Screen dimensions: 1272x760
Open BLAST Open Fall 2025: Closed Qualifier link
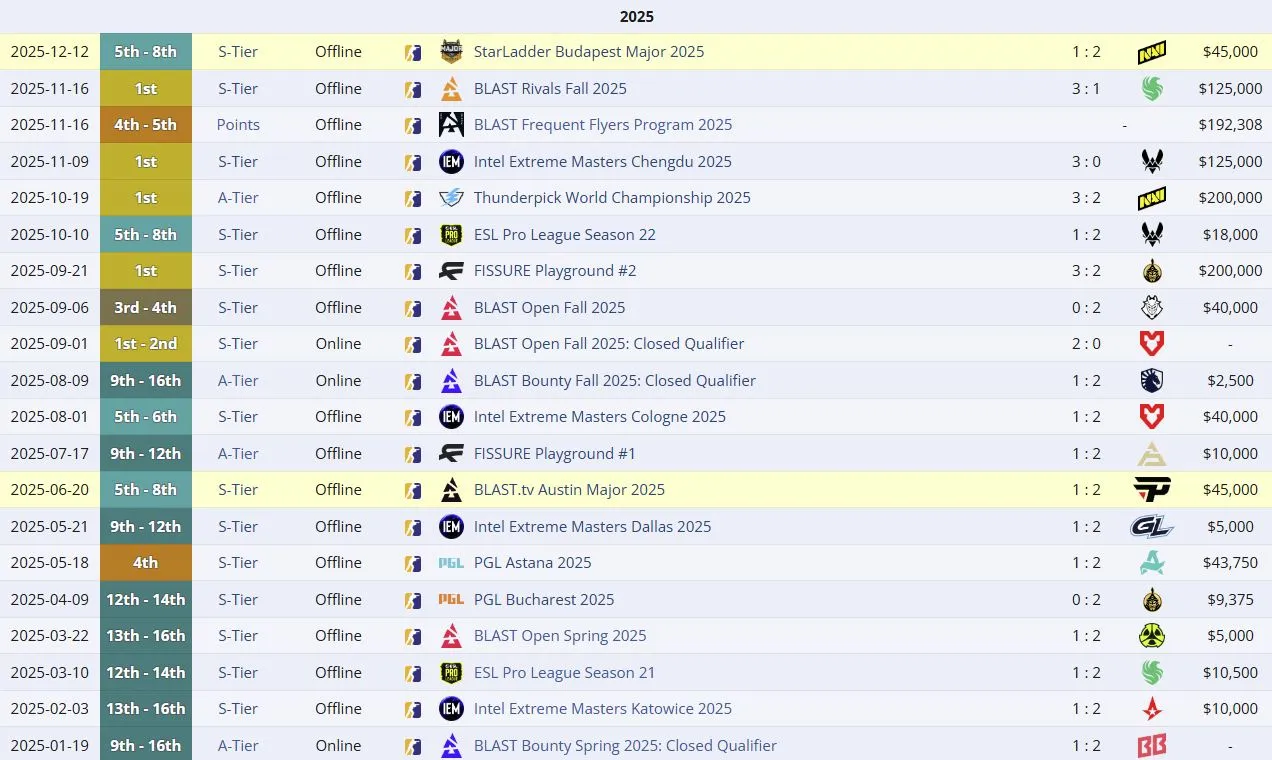click(x=609, y=344)
